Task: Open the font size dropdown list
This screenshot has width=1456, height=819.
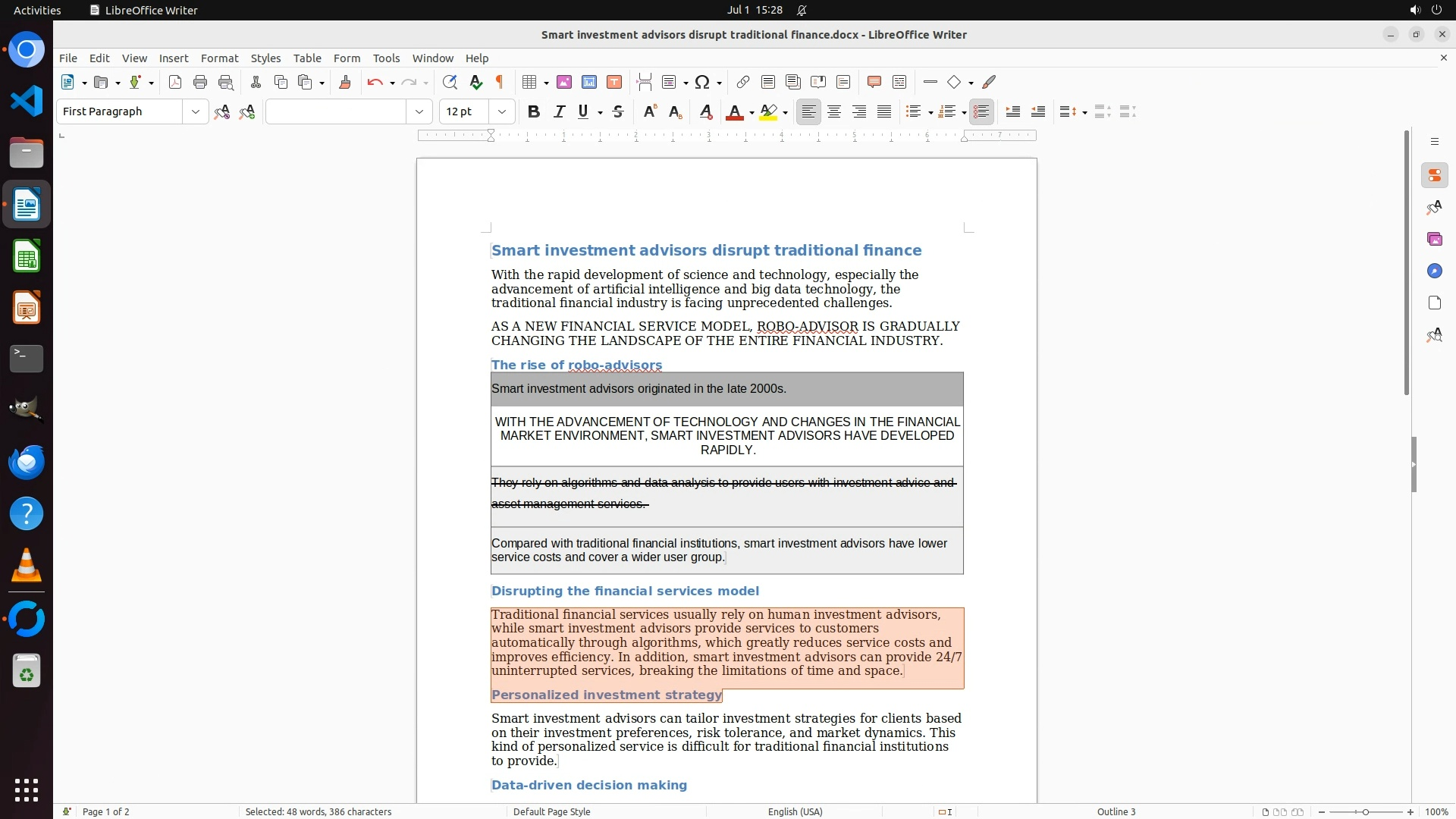Action: [502, 111]
